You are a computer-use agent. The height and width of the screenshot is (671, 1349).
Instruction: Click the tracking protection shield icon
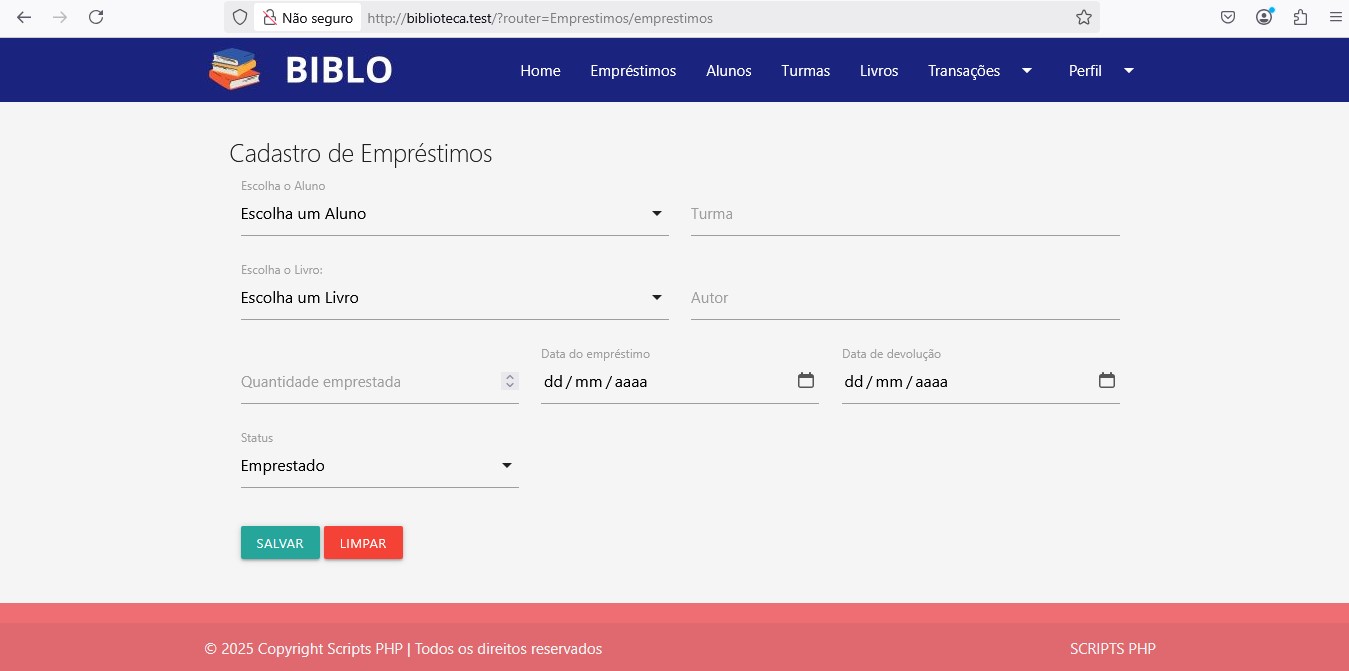239,18
